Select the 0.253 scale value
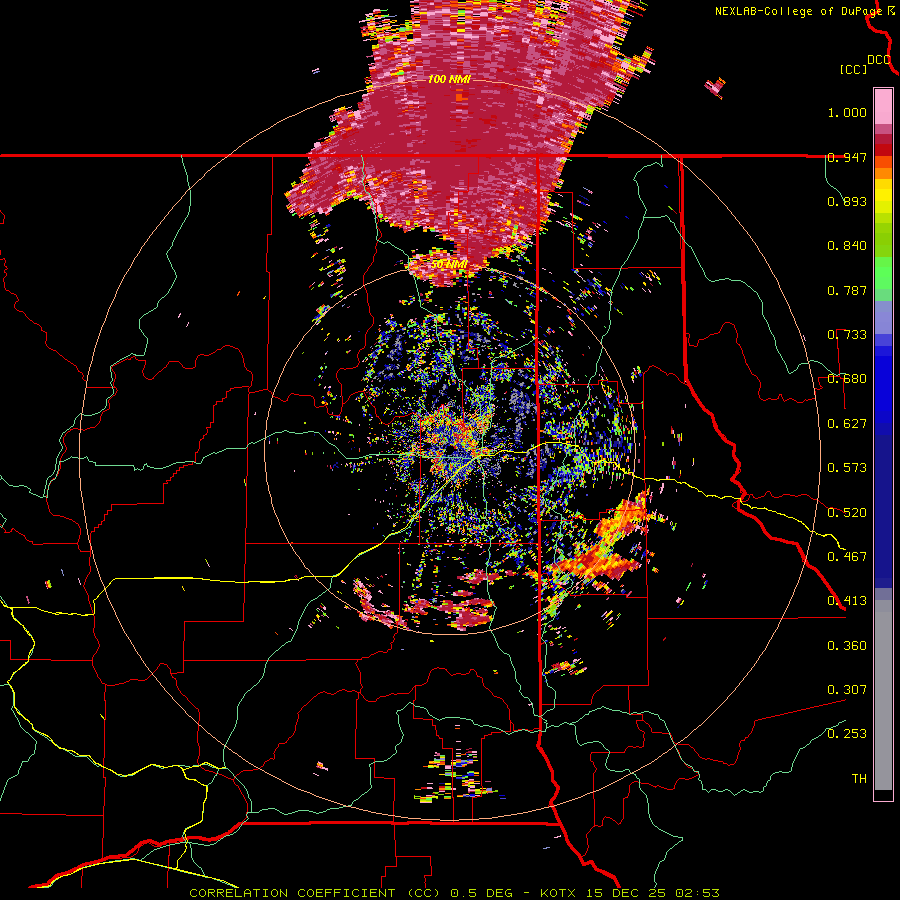This screenshot has width=900, height=900. pyautogui.click(x=847, y=734)
